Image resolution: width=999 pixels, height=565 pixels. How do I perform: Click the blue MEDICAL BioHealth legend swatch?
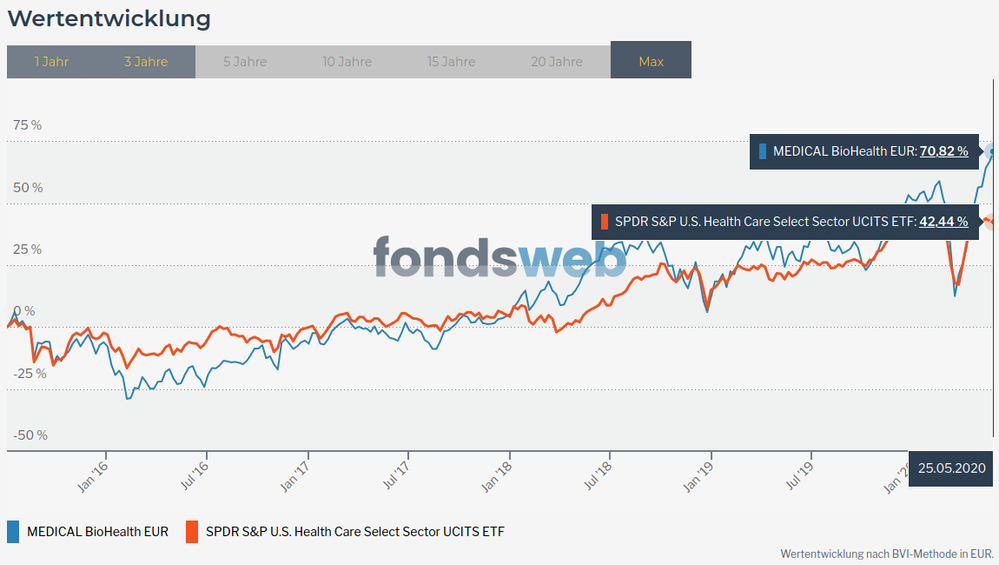click(x=13, y=531)
